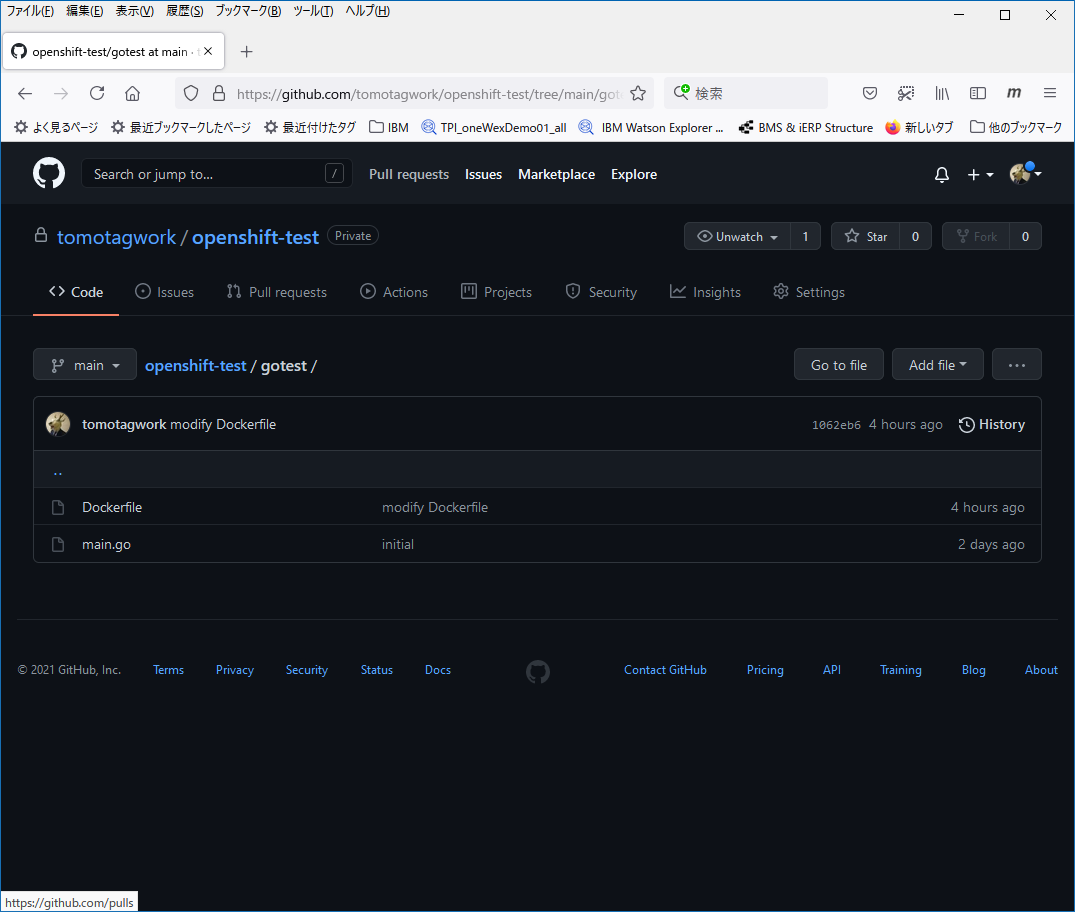Click the 'm' extension icon

point(1013,93)
